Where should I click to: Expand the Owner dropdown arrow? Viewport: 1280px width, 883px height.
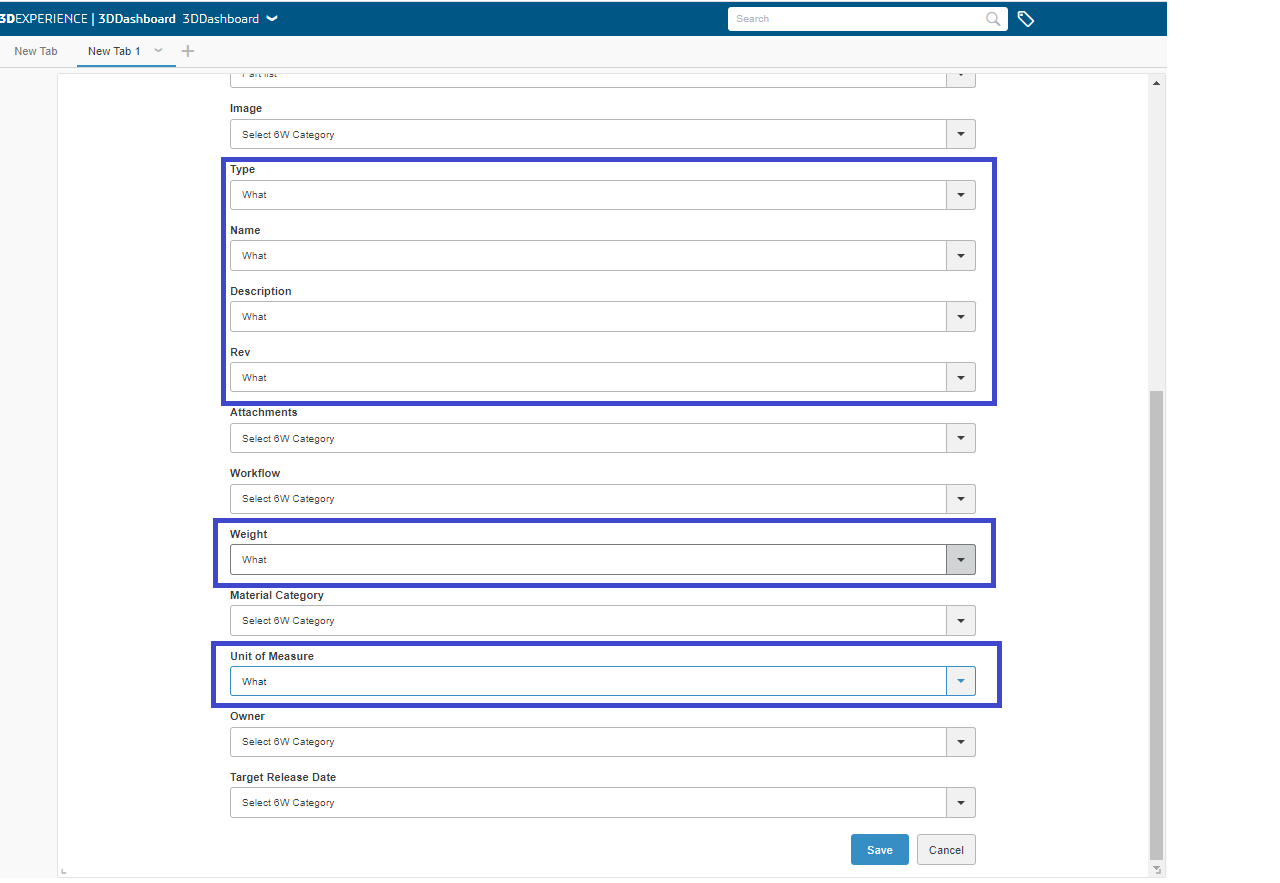pyautogui.click(x=960, y=742)
